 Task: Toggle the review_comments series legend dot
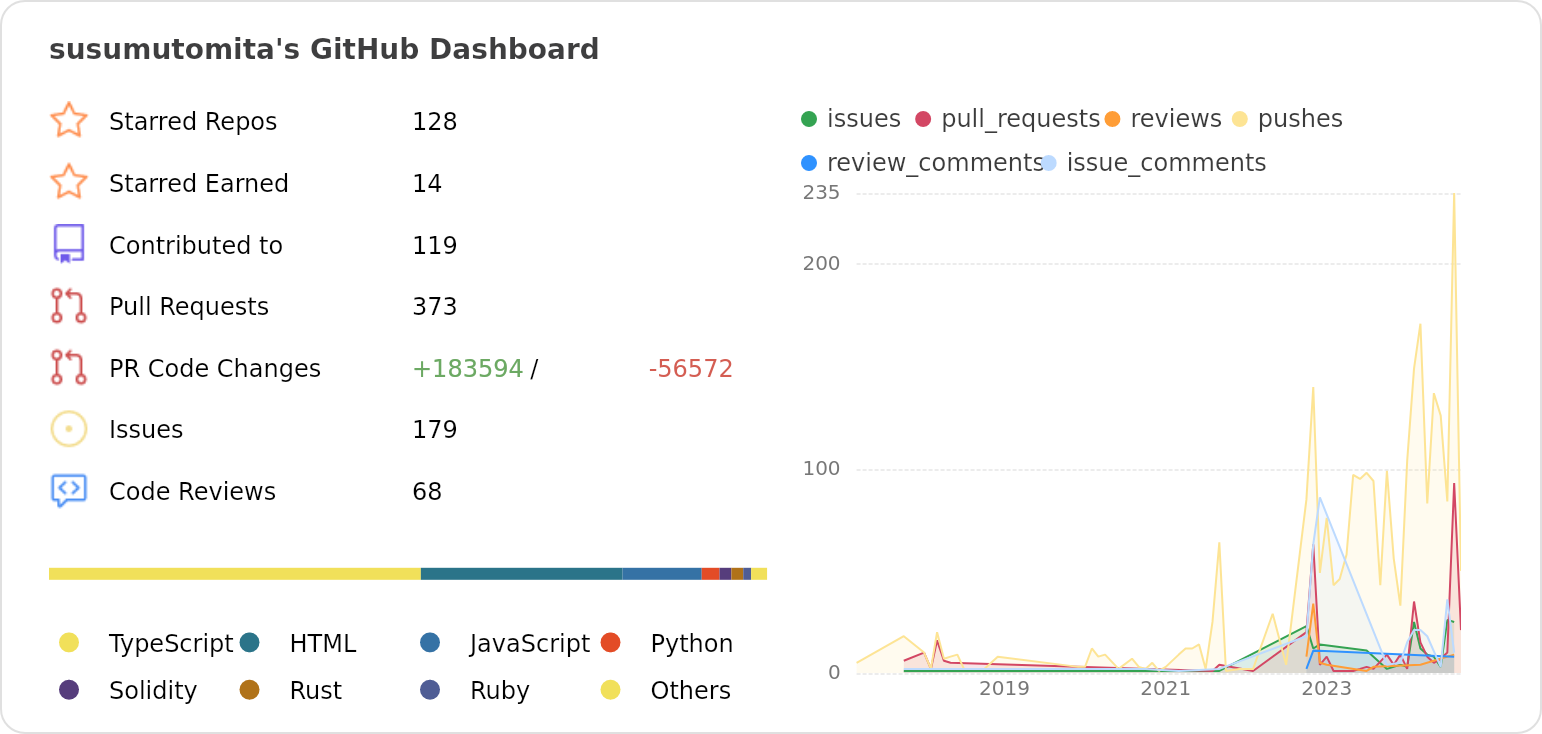tap(809, 163)
